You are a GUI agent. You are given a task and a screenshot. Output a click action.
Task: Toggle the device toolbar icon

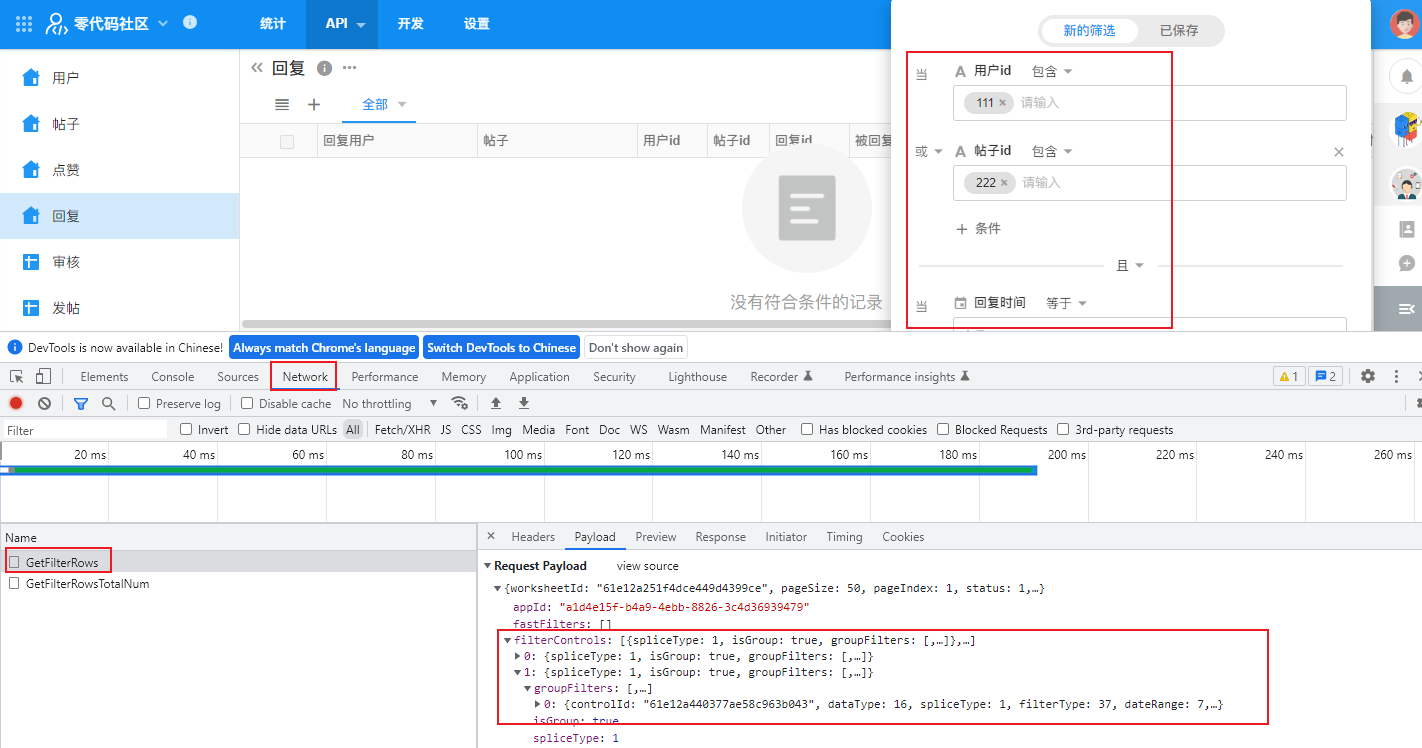coord(43,376)
